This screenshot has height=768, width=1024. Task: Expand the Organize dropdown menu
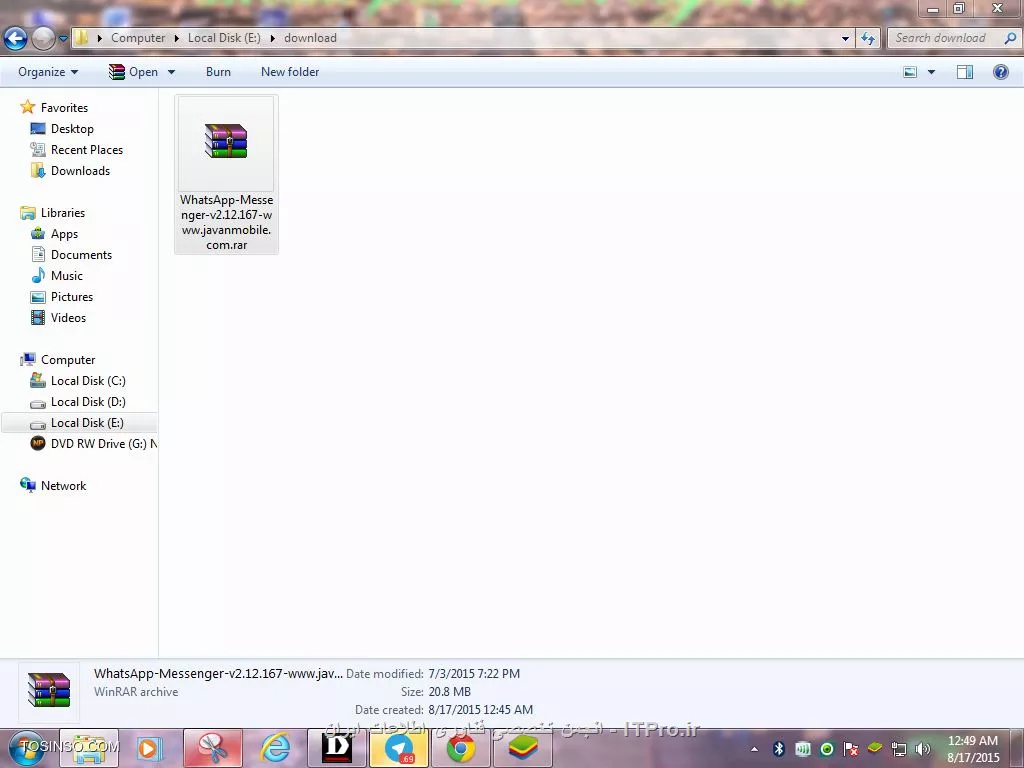click(x=47, y=72)
